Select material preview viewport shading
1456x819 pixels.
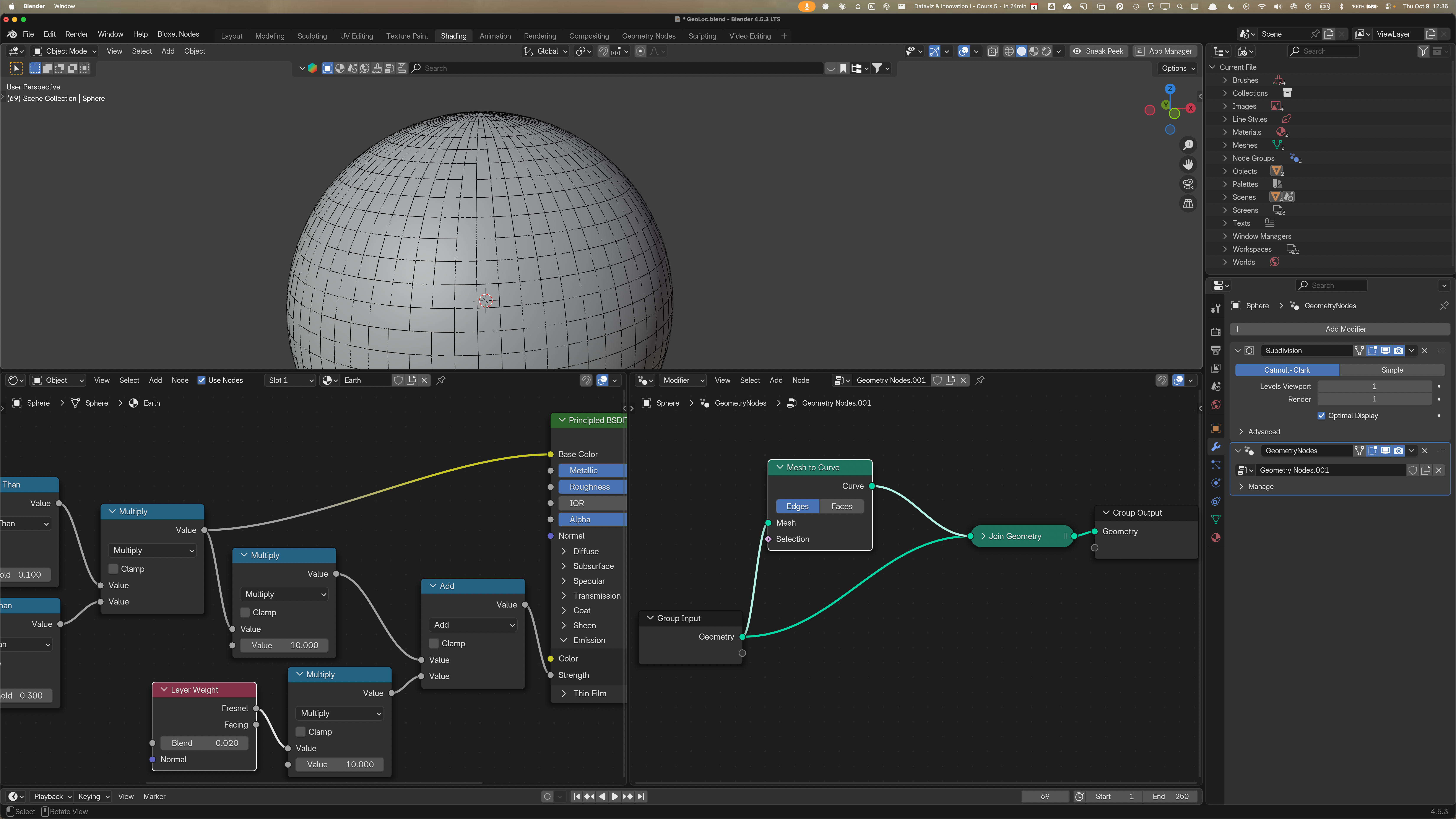tap(1034, 51)
